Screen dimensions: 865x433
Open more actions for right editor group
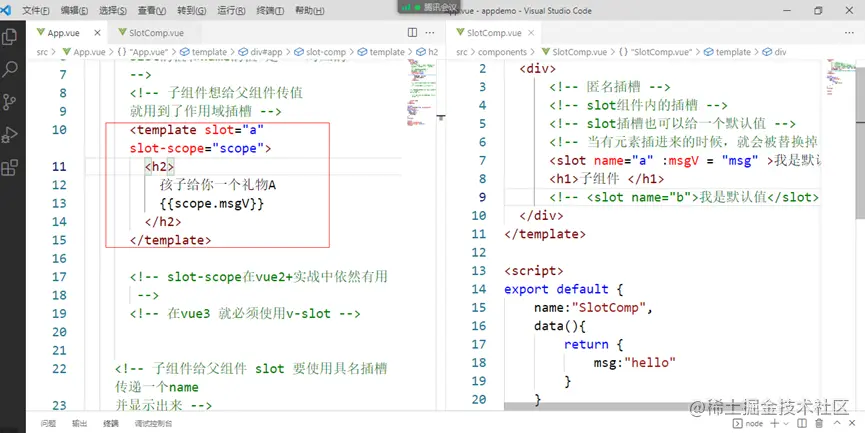849,33
